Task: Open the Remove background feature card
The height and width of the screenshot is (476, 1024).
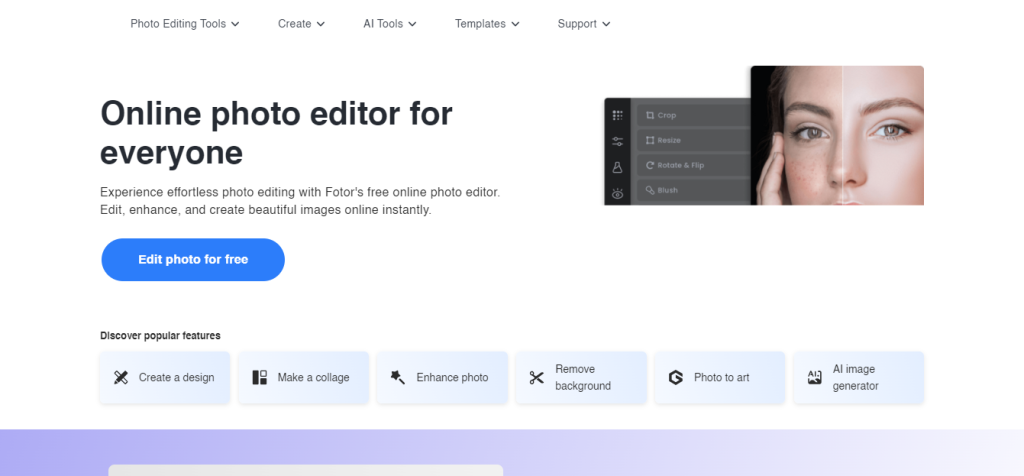Action: click(x=581, y=377)
